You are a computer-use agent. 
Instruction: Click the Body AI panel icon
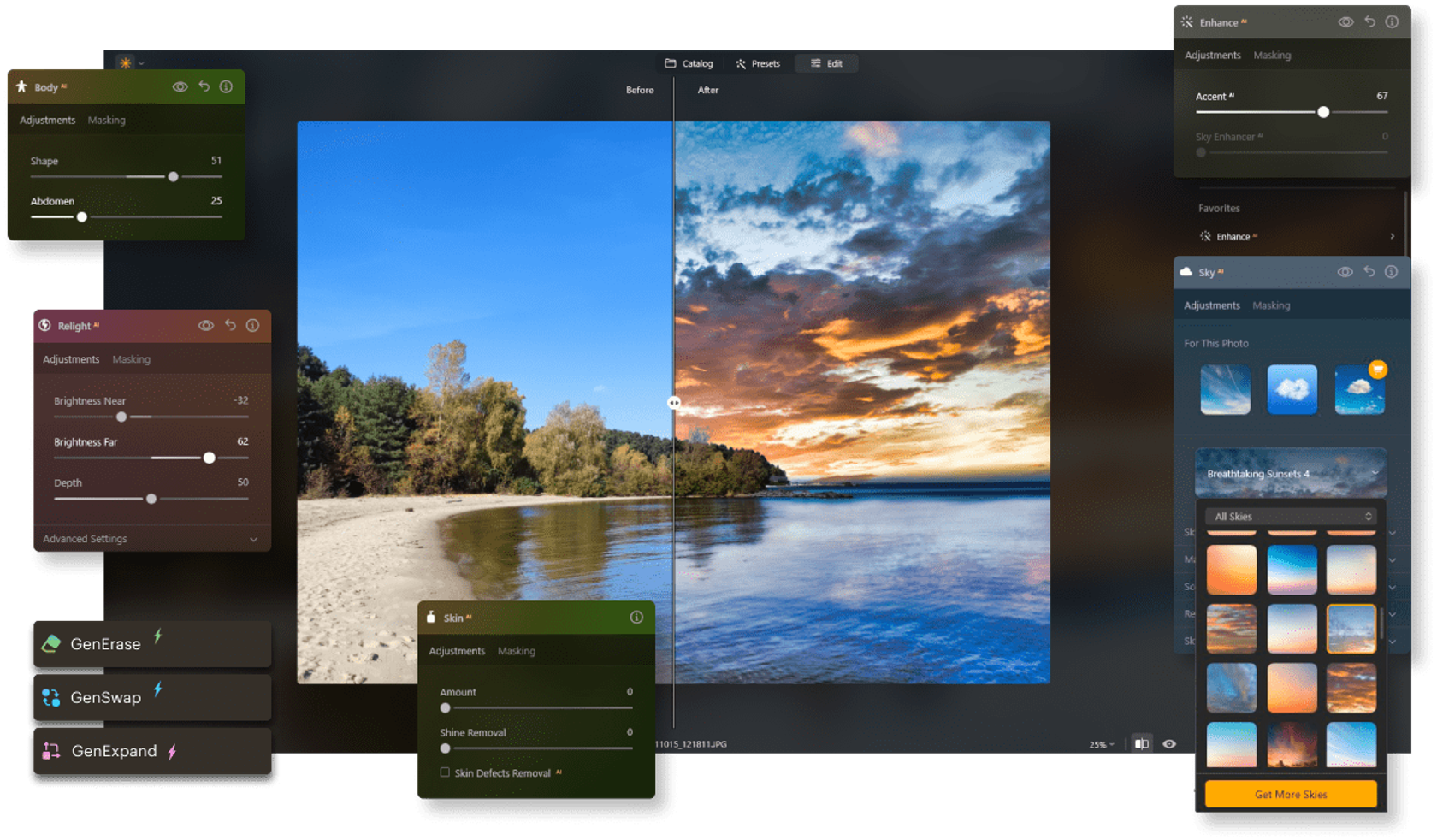pyautogui.click(x=20, y=86)
